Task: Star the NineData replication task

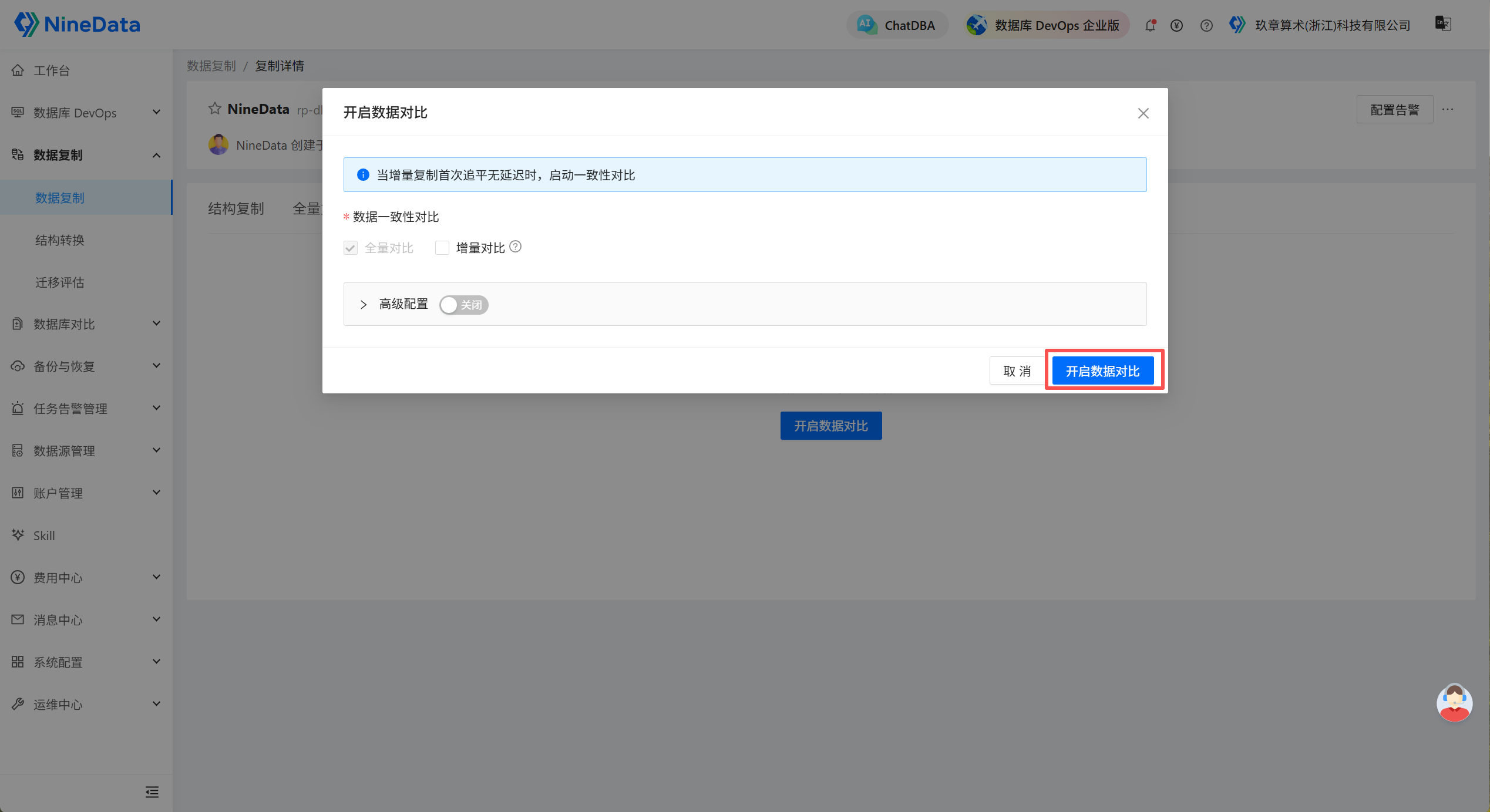Action: (215, 109)
